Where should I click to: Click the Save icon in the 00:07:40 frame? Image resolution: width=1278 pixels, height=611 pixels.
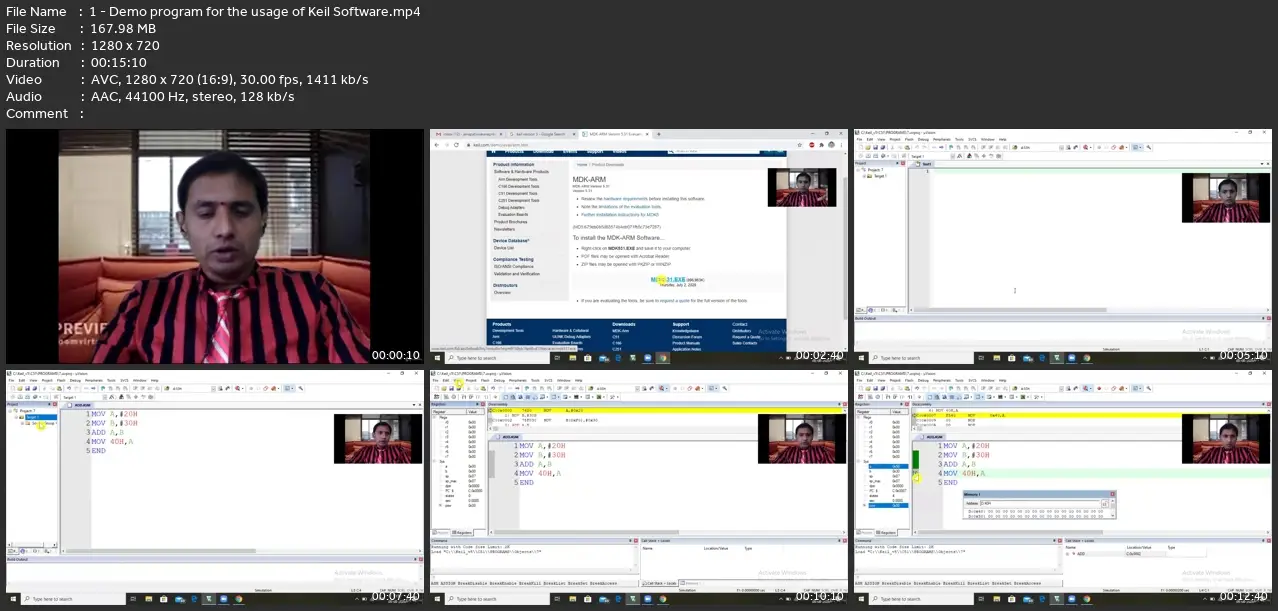pos(28,388)
